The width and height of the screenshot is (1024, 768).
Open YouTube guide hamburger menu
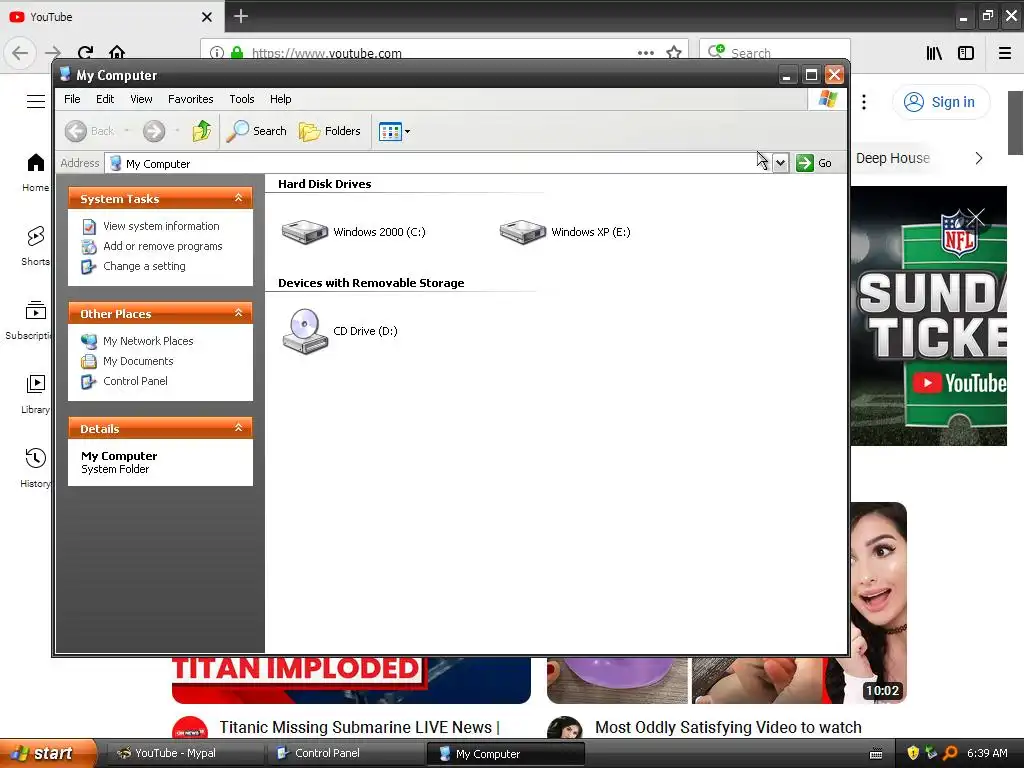(35, 101)
